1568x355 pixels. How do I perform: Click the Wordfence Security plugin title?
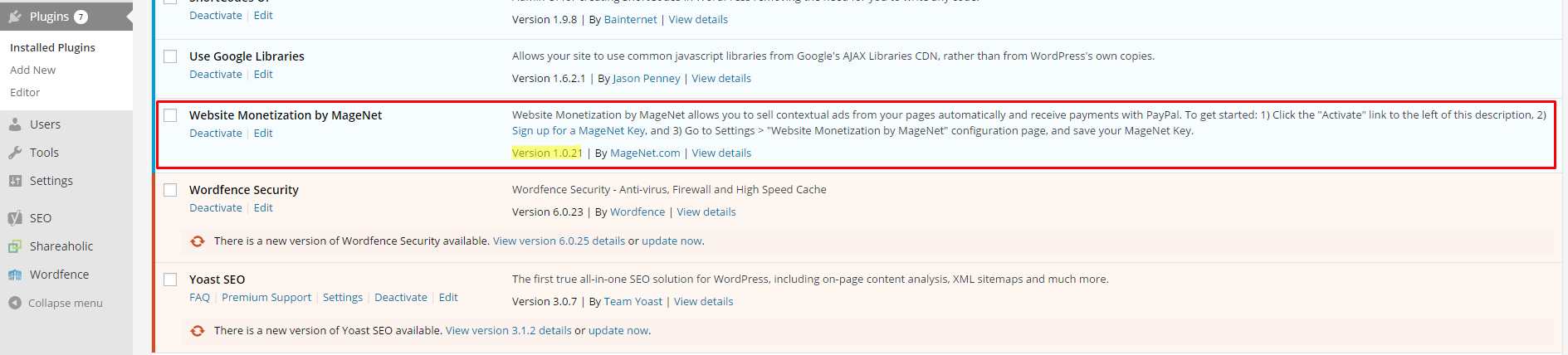(x=244, y=190)
